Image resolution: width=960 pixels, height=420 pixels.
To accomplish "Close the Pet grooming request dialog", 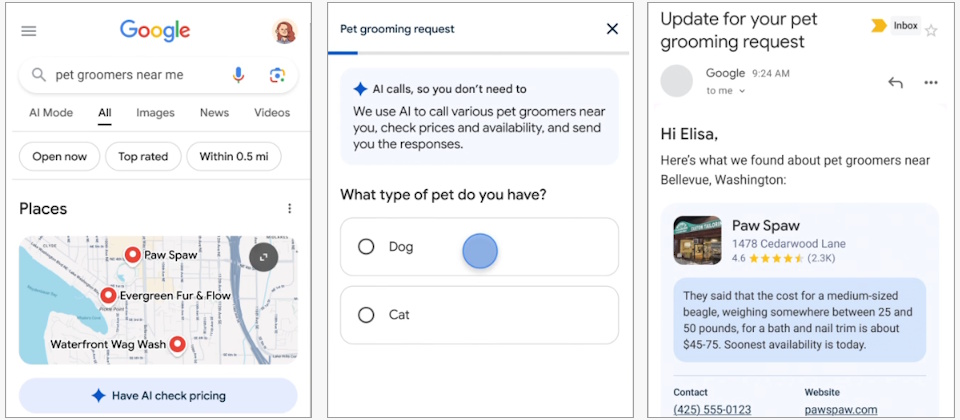I will coord(612,29).
